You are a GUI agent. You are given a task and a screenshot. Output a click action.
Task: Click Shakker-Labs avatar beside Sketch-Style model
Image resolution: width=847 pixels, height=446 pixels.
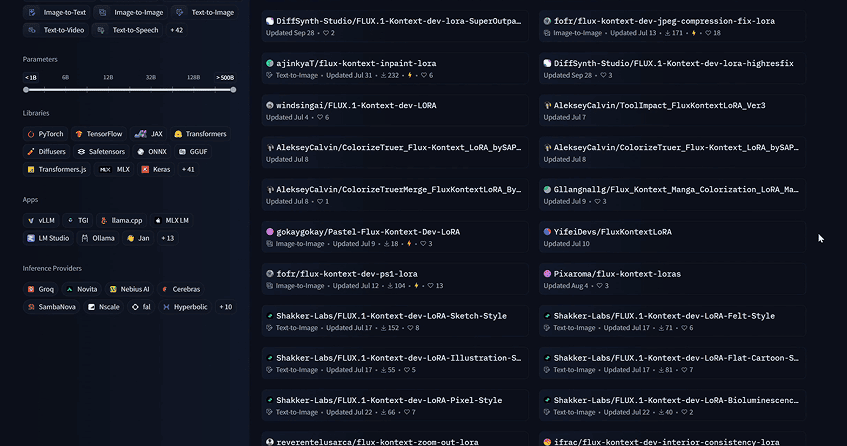point(270,316)
